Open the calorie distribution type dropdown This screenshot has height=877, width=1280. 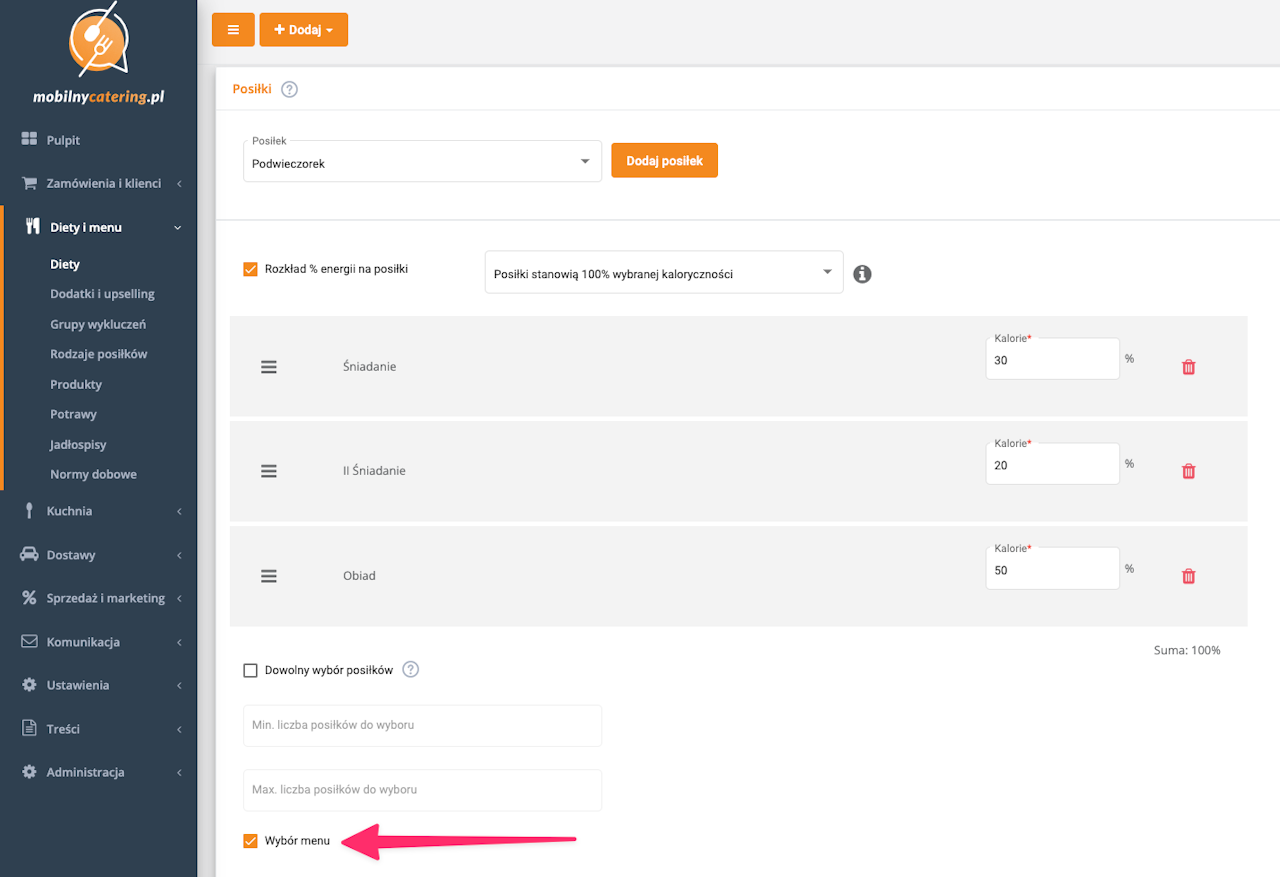coord(663,273)
